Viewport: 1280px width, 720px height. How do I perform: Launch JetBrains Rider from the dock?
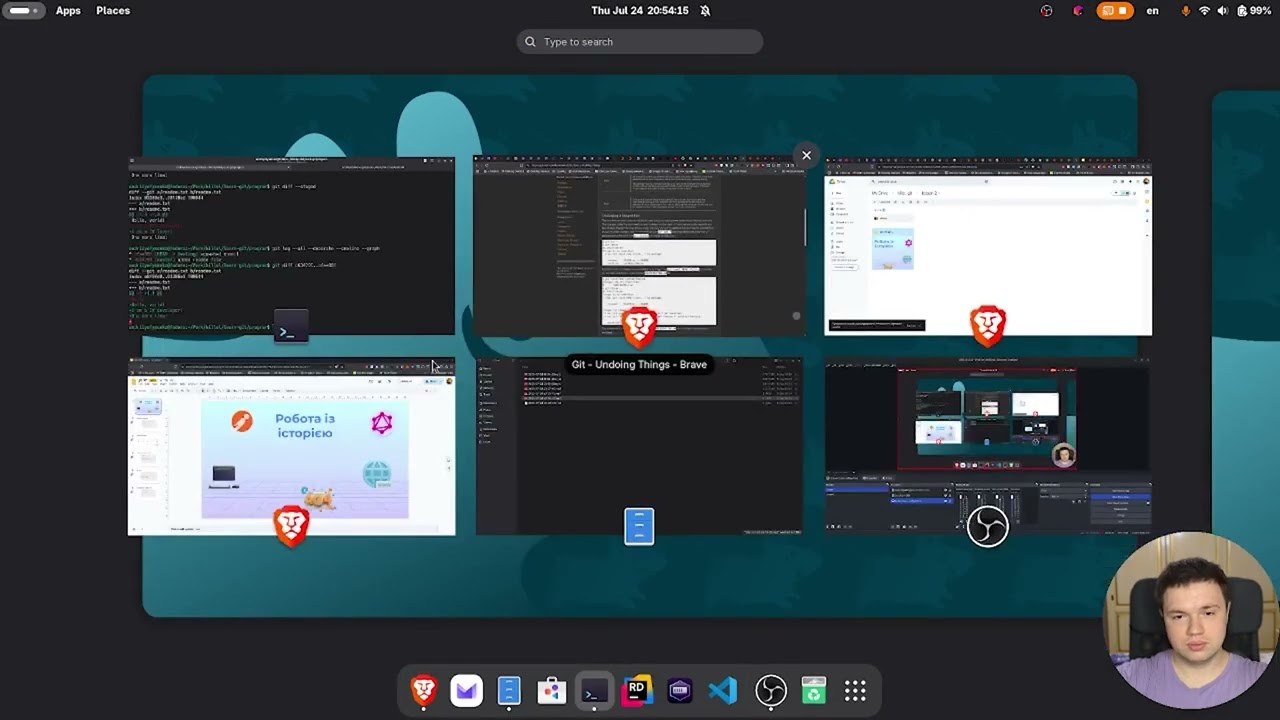[637, 691]
